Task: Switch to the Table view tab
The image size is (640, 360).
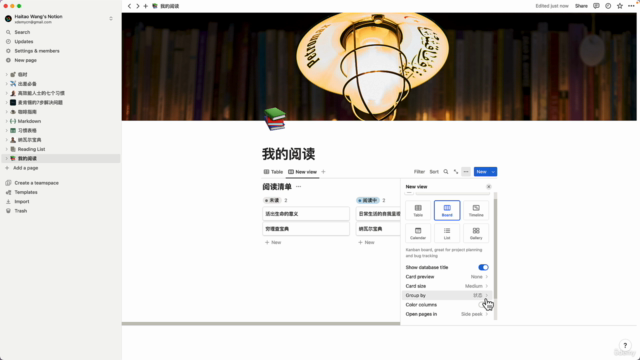Action: tap(273, 172)
